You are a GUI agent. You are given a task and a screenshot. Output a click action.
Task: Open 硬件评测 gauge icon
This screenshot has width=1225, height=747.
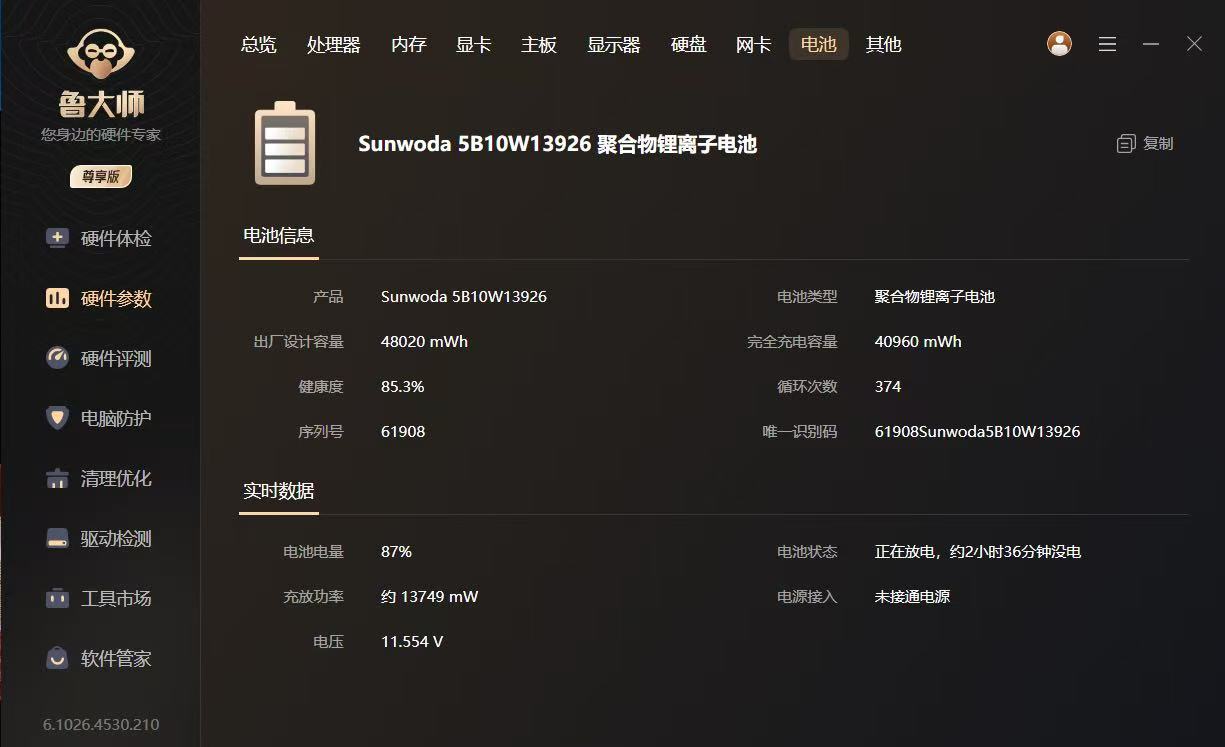pyautogui.click(x=58, y=358)
